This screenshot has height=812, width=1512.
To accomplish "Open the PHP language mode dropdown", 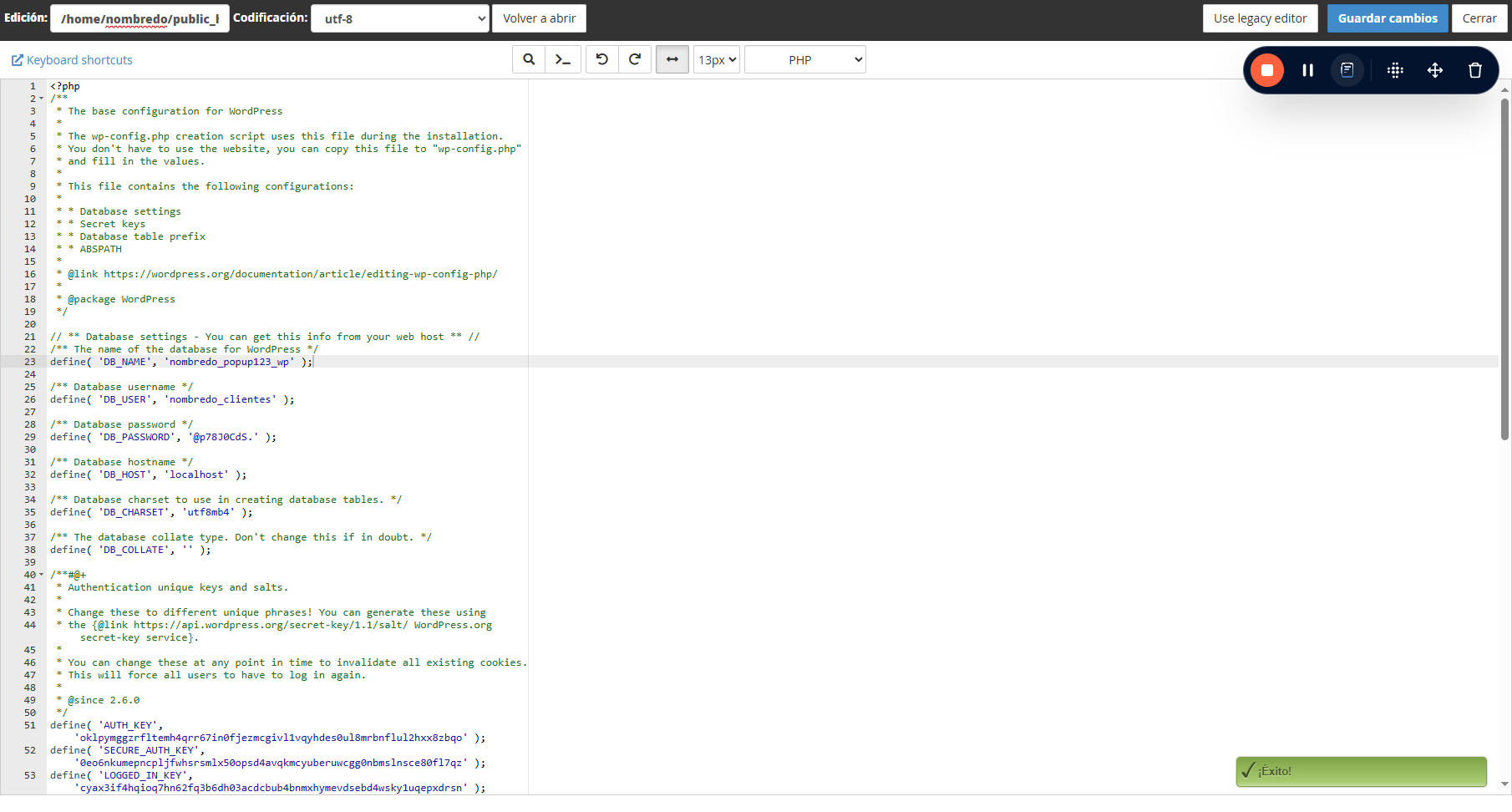I will [x=805, y=59].
